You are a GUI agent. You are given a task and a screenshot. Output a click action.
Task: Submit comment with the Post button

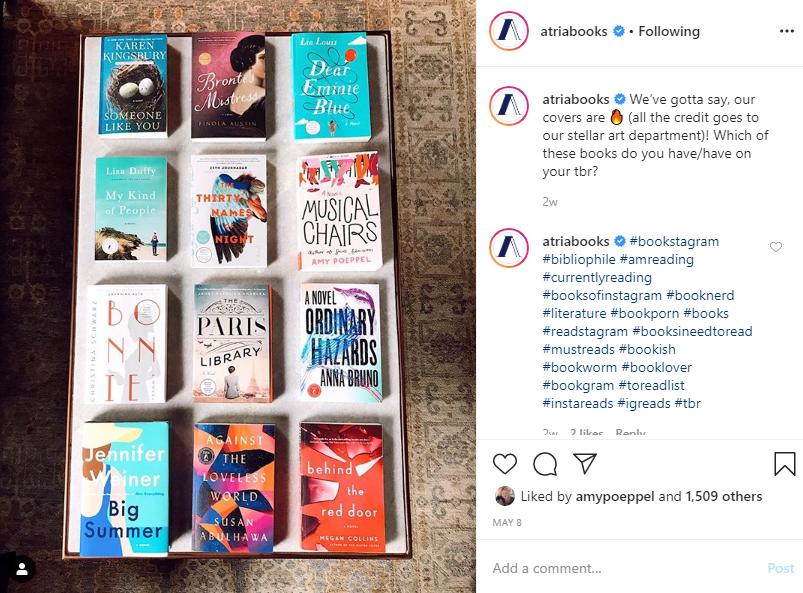780,568
